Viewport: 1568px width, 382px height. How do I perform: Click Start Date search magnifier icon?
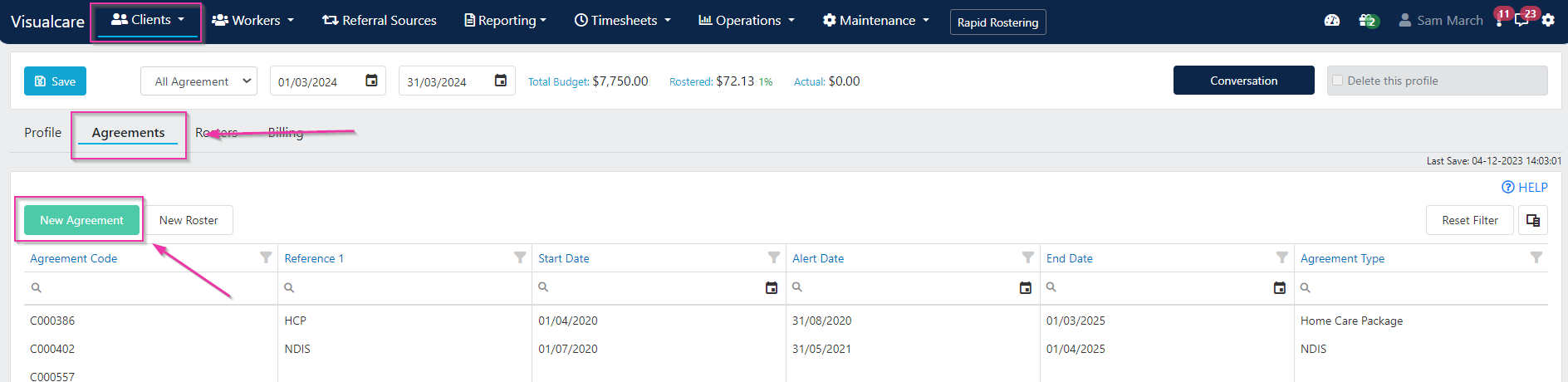[x=543, y=286]
